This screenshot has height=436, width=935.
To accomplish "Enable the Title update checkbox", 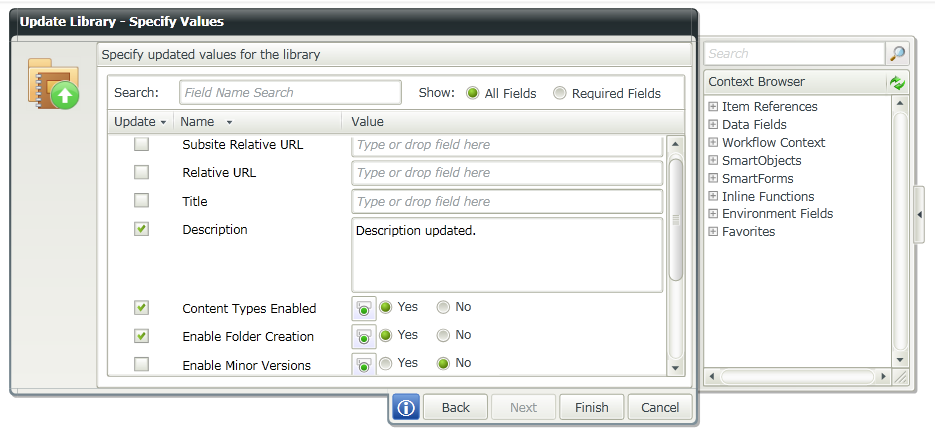I will coord(142,200).
